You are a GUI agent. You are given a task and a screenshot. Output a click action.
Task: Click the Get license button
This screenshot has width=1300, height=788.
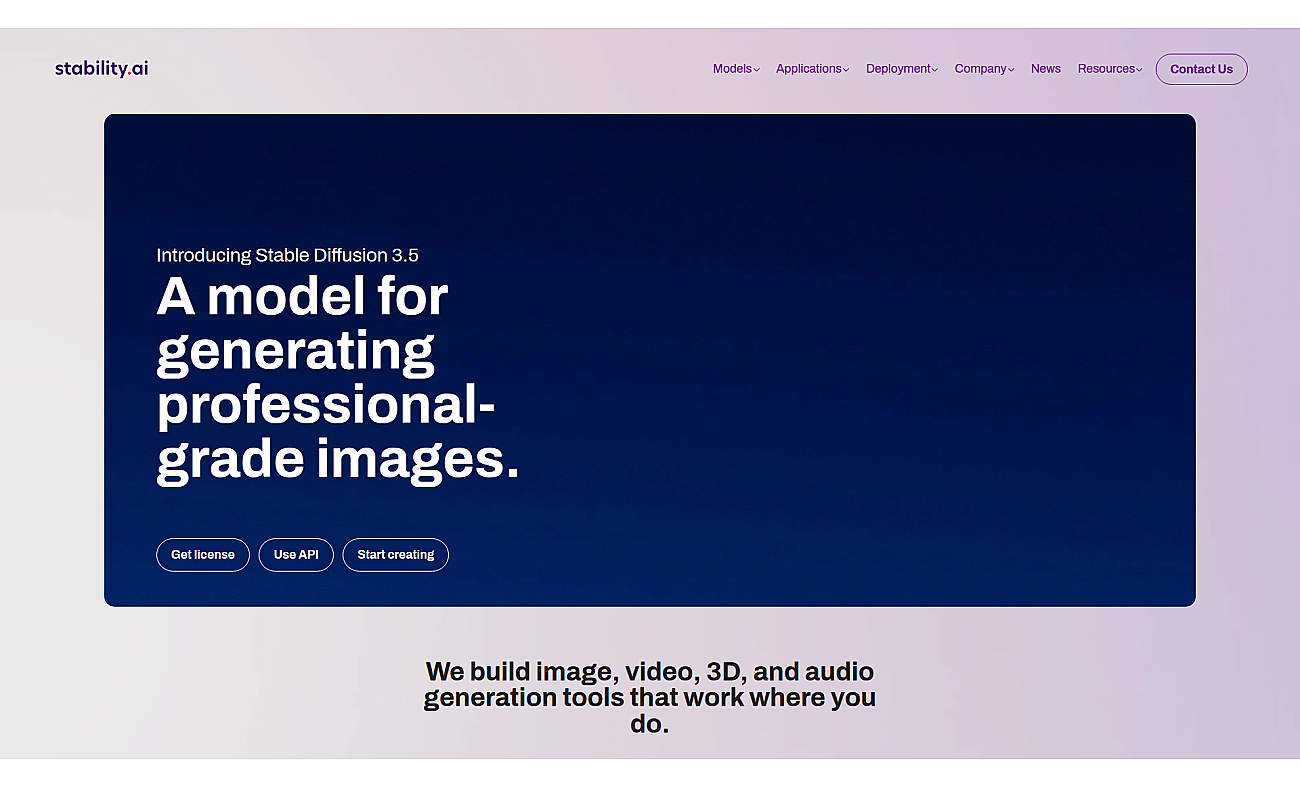[203, 555]
